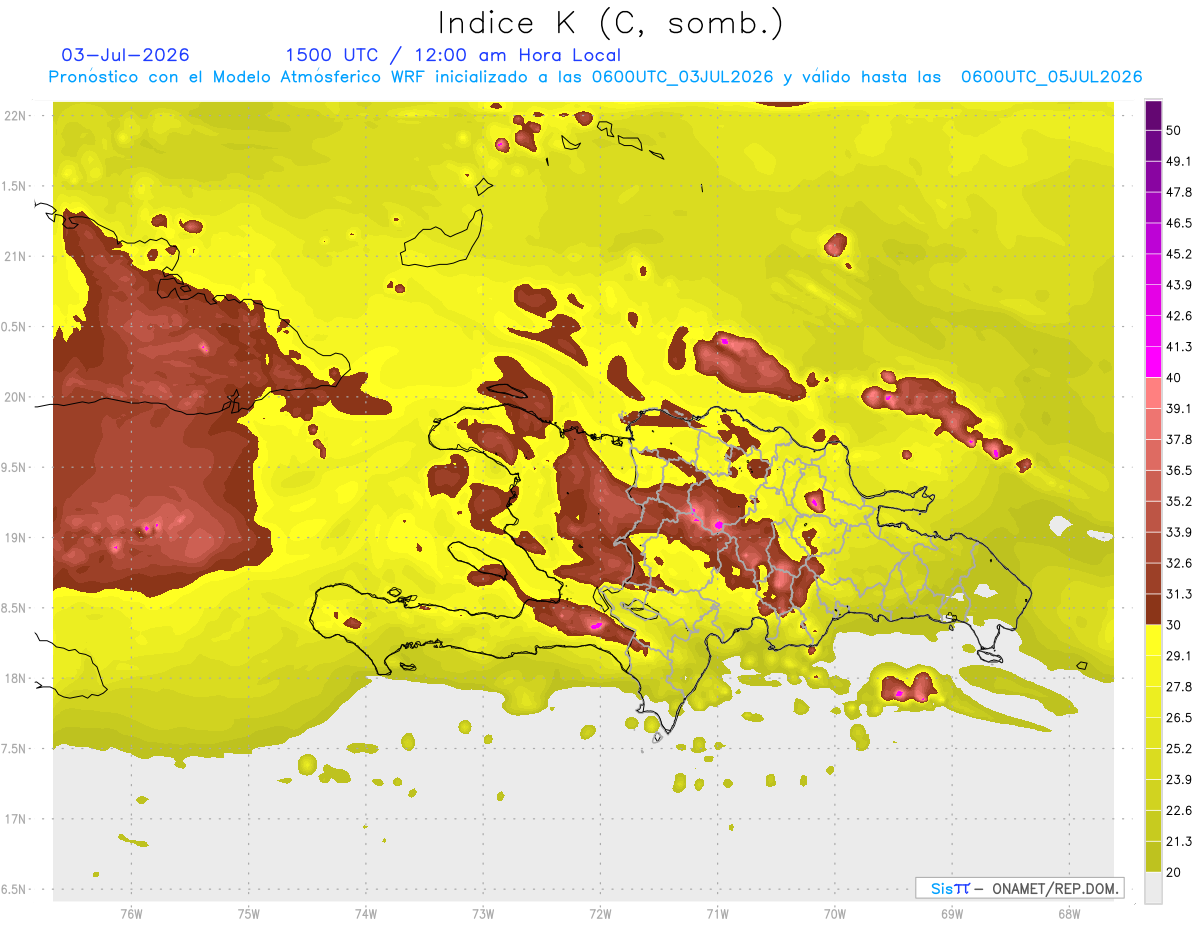Click the latitude axis label "17N"
The width and height of the screenshot is (1200, 927).
(x=17, y=819)
